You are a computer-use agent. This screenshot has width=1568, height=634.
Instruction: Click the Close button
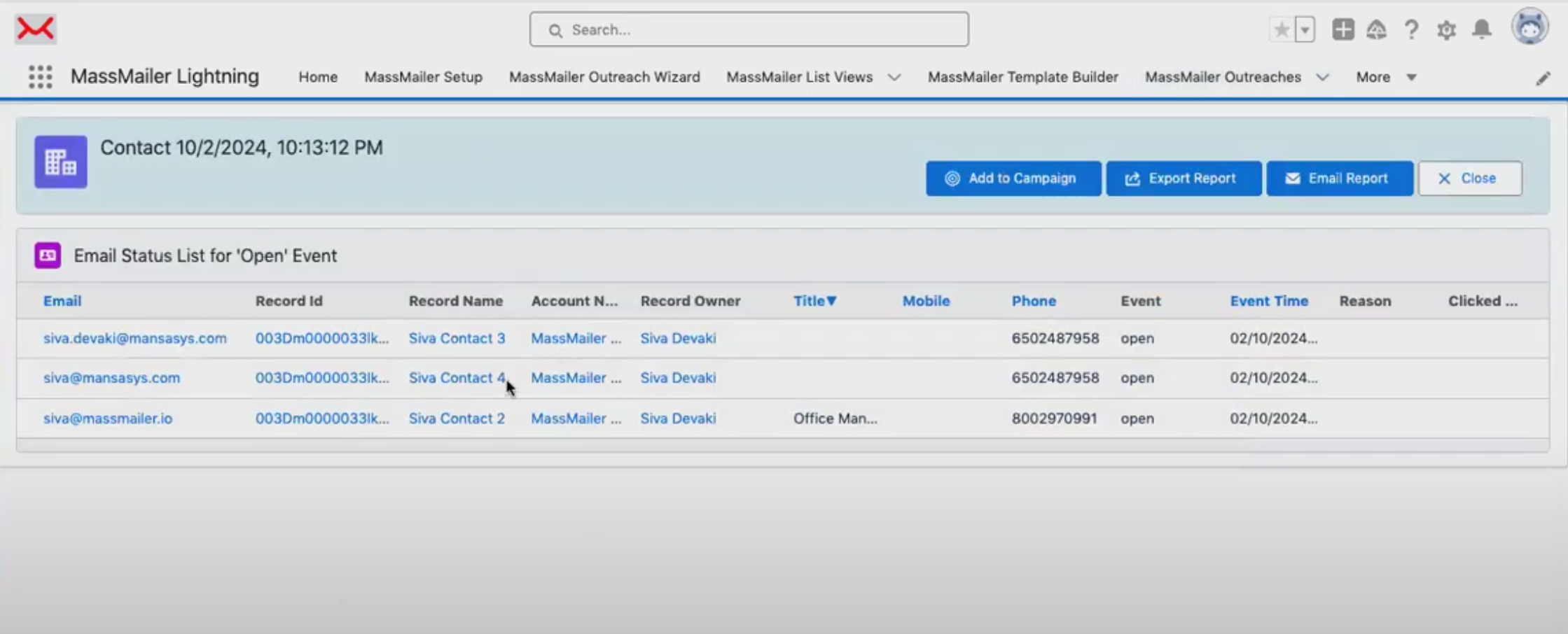click(x=1470, y=178)
